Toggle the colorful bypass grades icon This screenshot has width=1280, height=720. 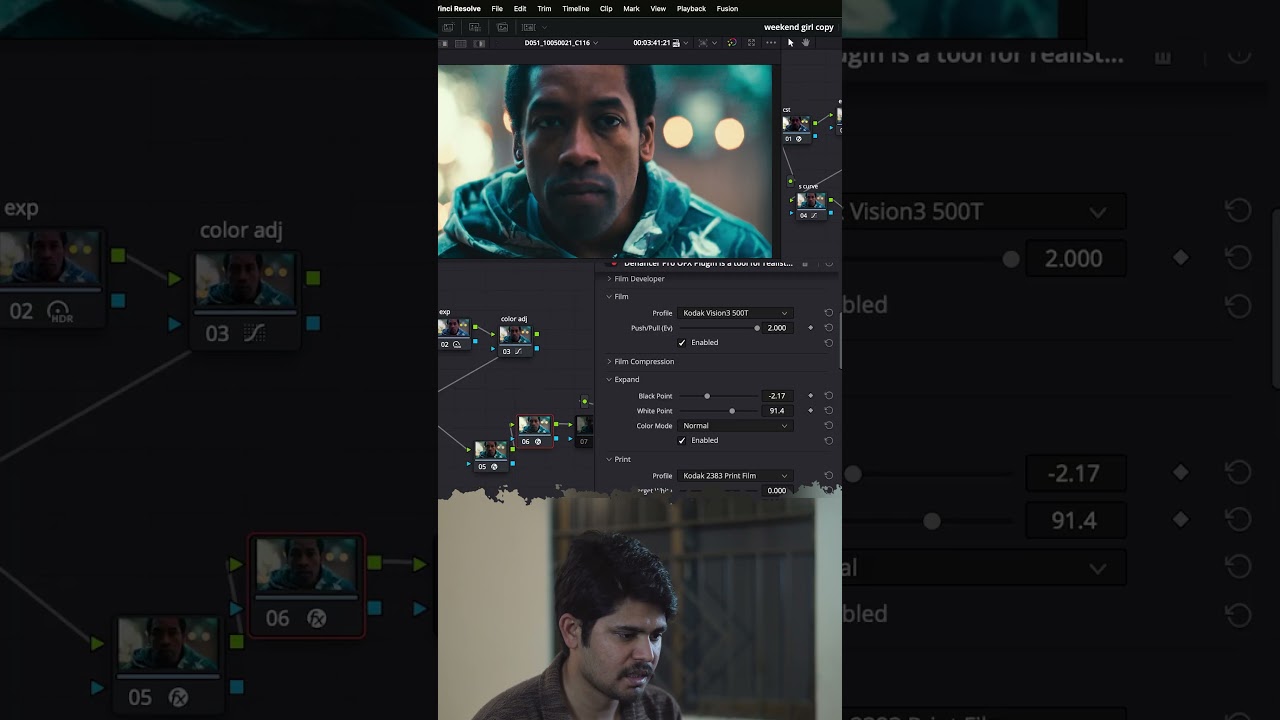click(x=732, y=43)
